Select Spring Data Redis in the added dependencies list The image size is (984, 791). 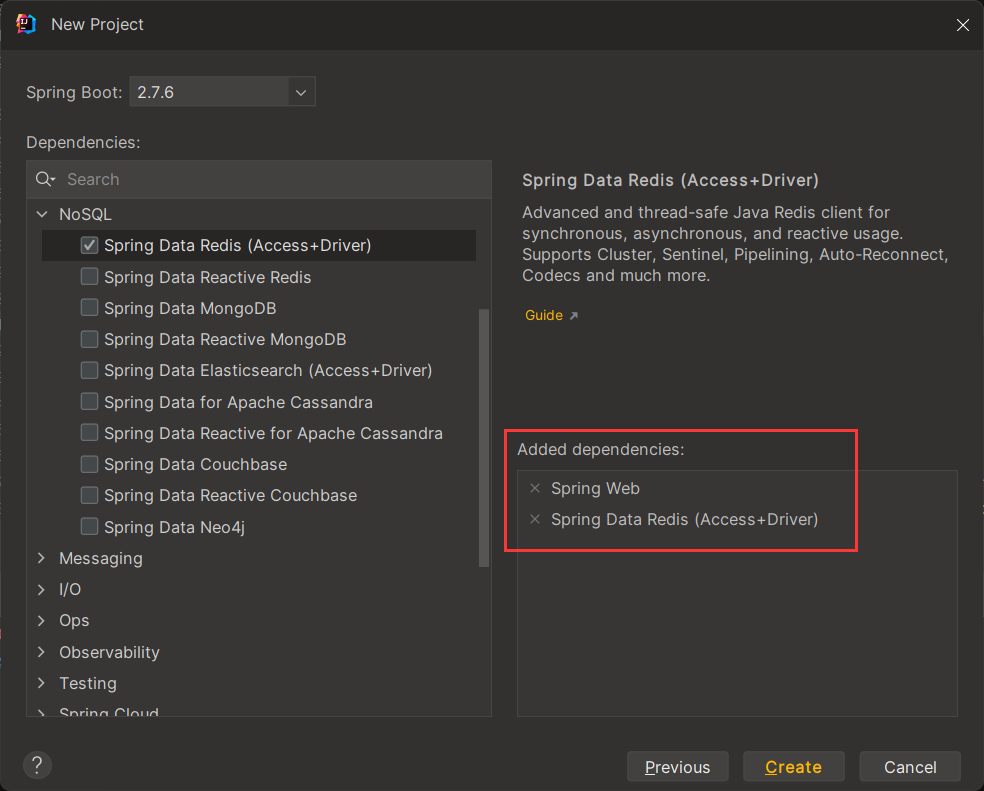coord(684,520)
